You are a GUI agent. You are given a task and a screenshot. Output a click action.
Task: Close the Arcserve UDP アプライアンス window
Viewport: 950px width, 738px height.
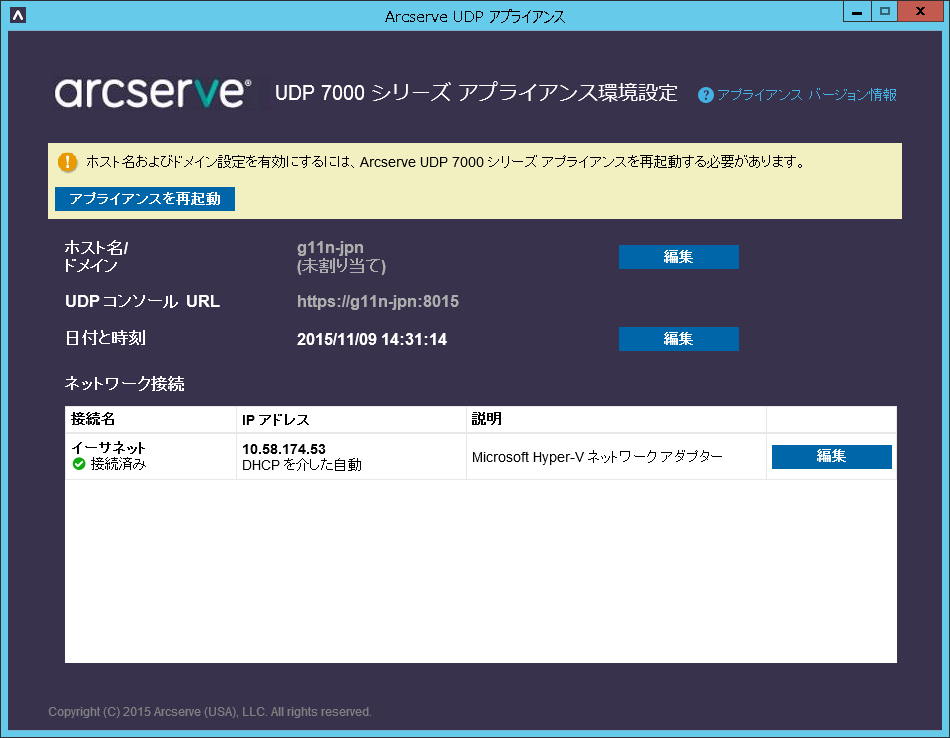coord(920,12)
